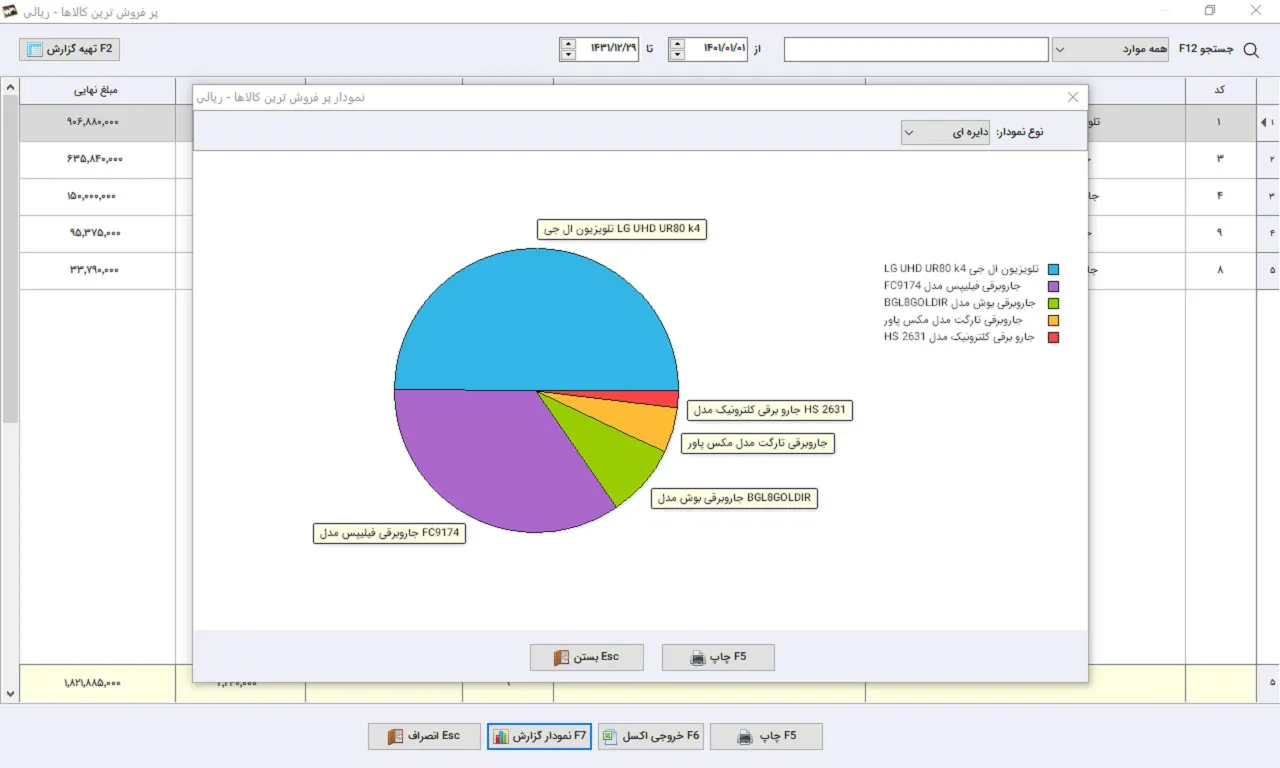The width and height of the screenshot is (1280, 768).
Task: Decrease the 'از' start date with down arrow
Action: pyautogui.click(x=677, y=55)
